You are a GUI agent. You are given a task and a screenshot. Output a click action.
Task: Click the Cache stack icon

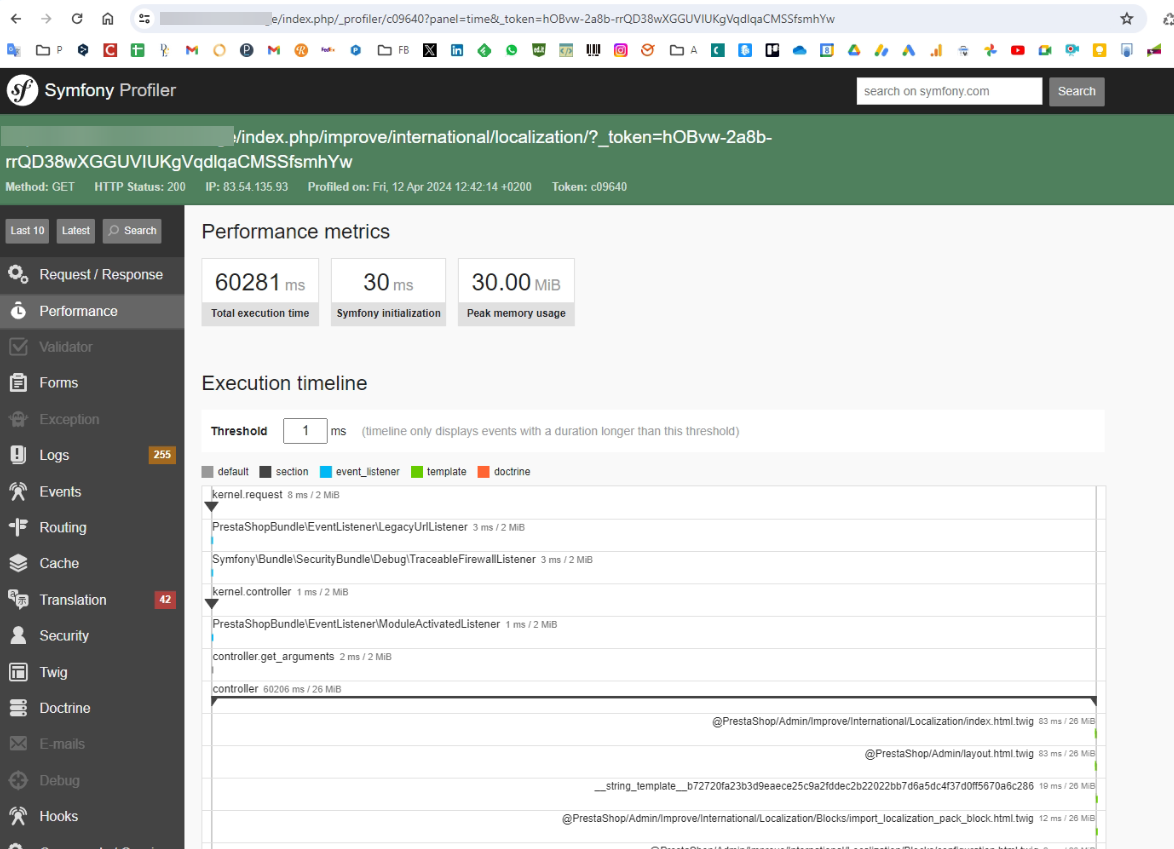point(19,563)
